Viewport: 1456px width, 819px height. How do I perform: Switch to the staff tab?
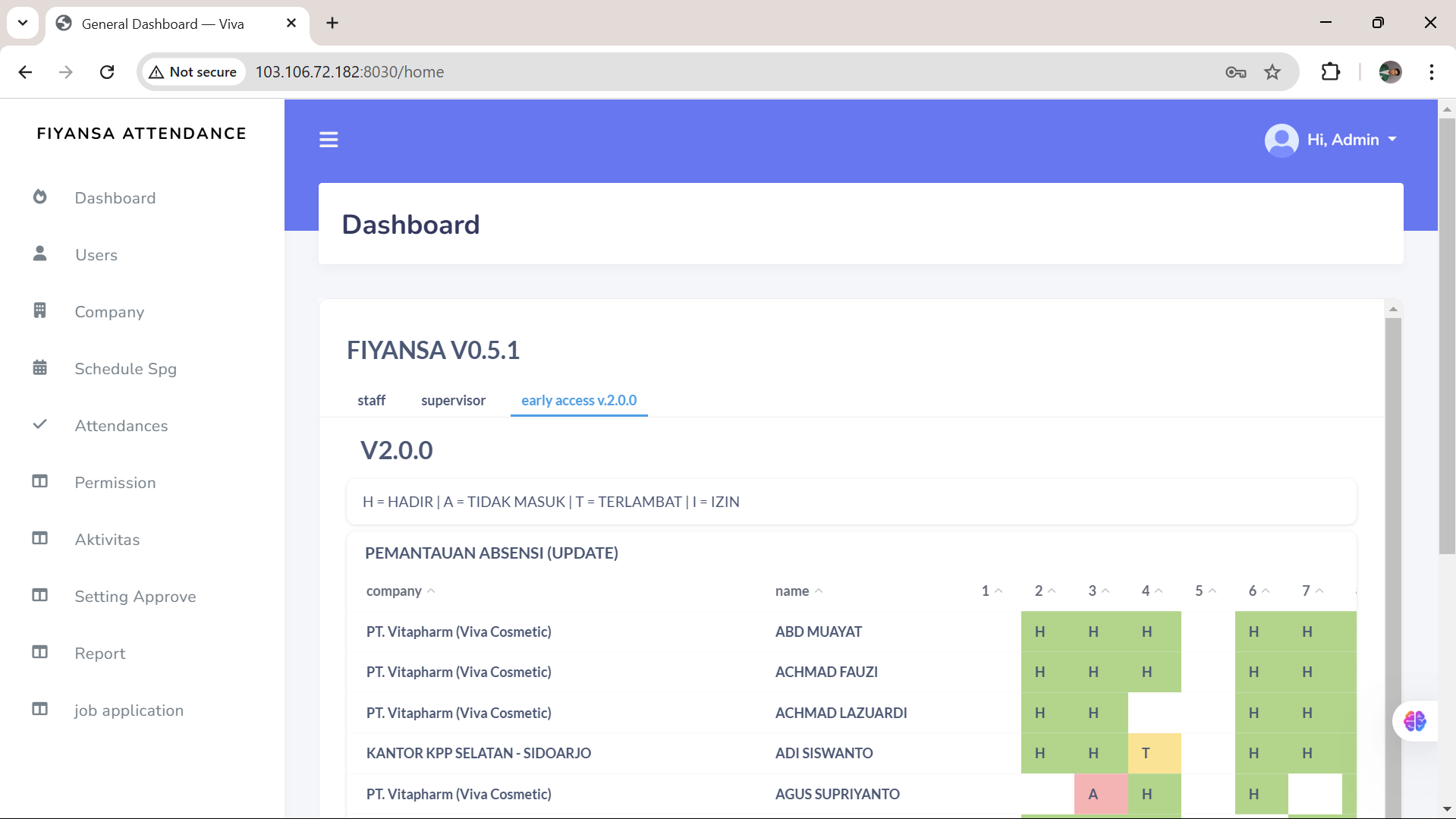(371, 400)
